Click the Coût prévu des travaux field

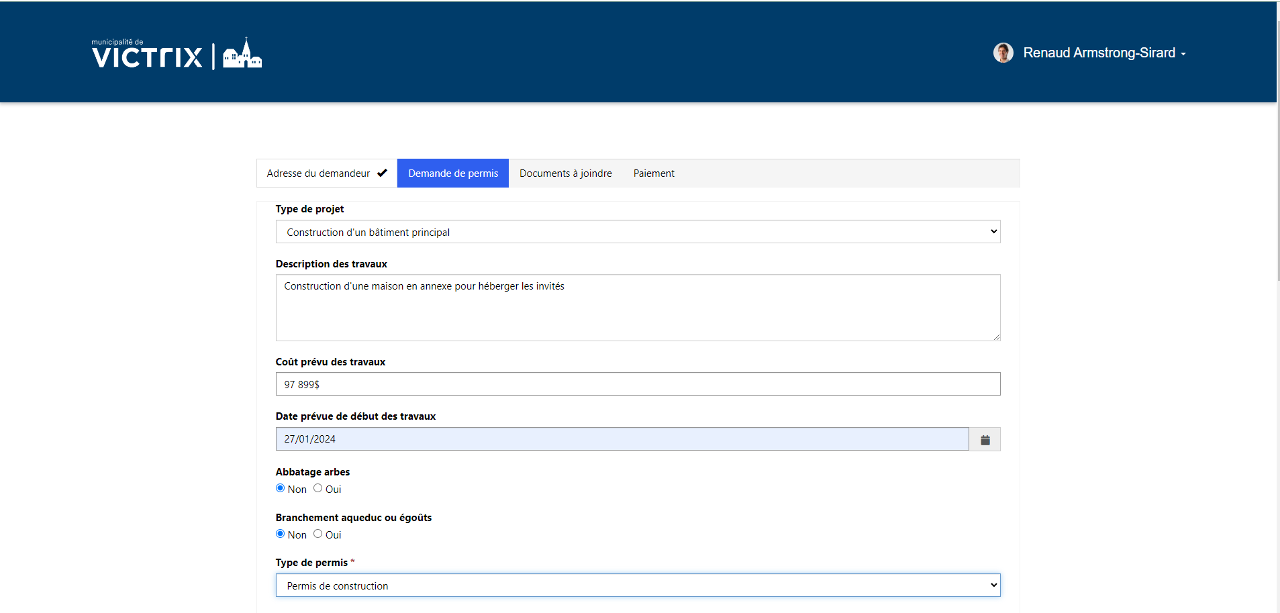(638, 384)
